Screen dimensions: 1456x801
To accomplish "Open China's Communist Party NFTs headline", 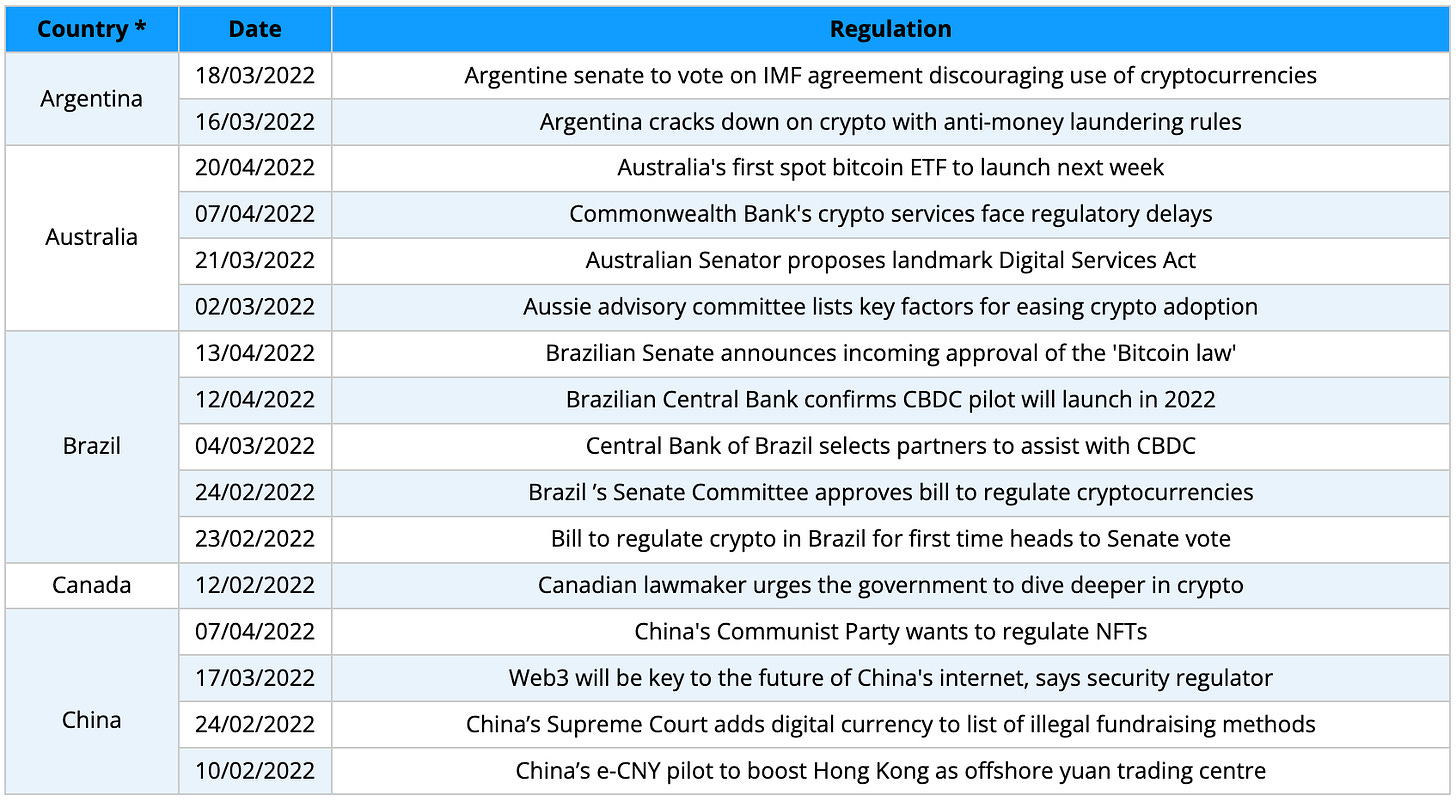I will [890, 631].
